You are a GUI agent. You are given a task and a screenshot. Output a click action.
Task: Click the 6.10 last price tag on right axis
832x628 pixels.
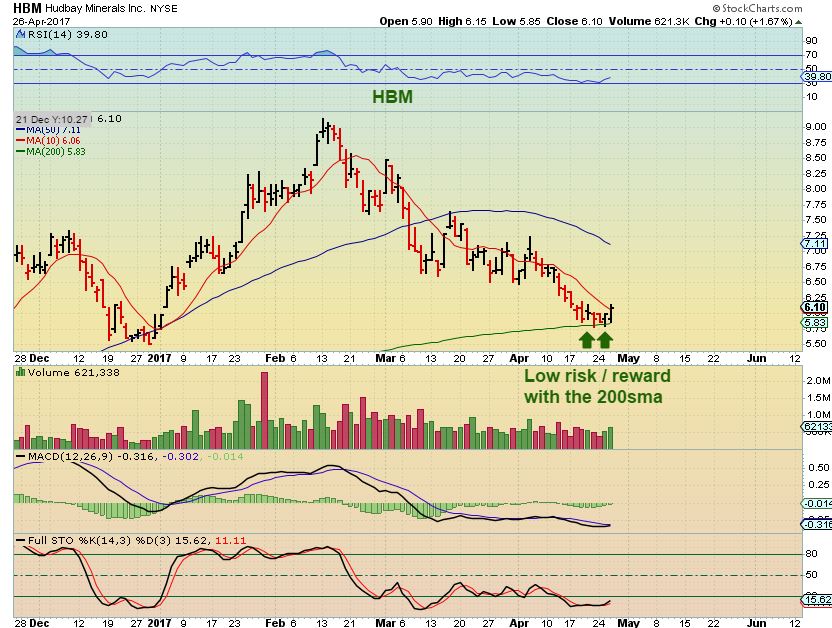click(x=815, y=307)
